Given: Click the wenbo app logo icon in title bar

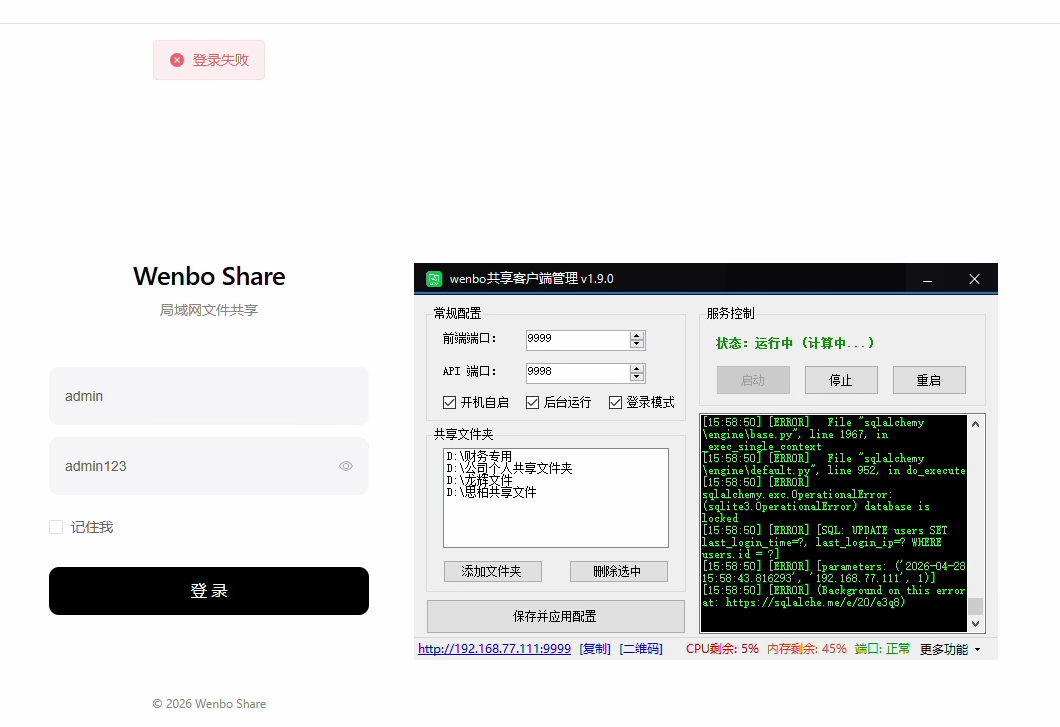Looking at the screenshot, I should pyautogui.click(x=434, y=279).
